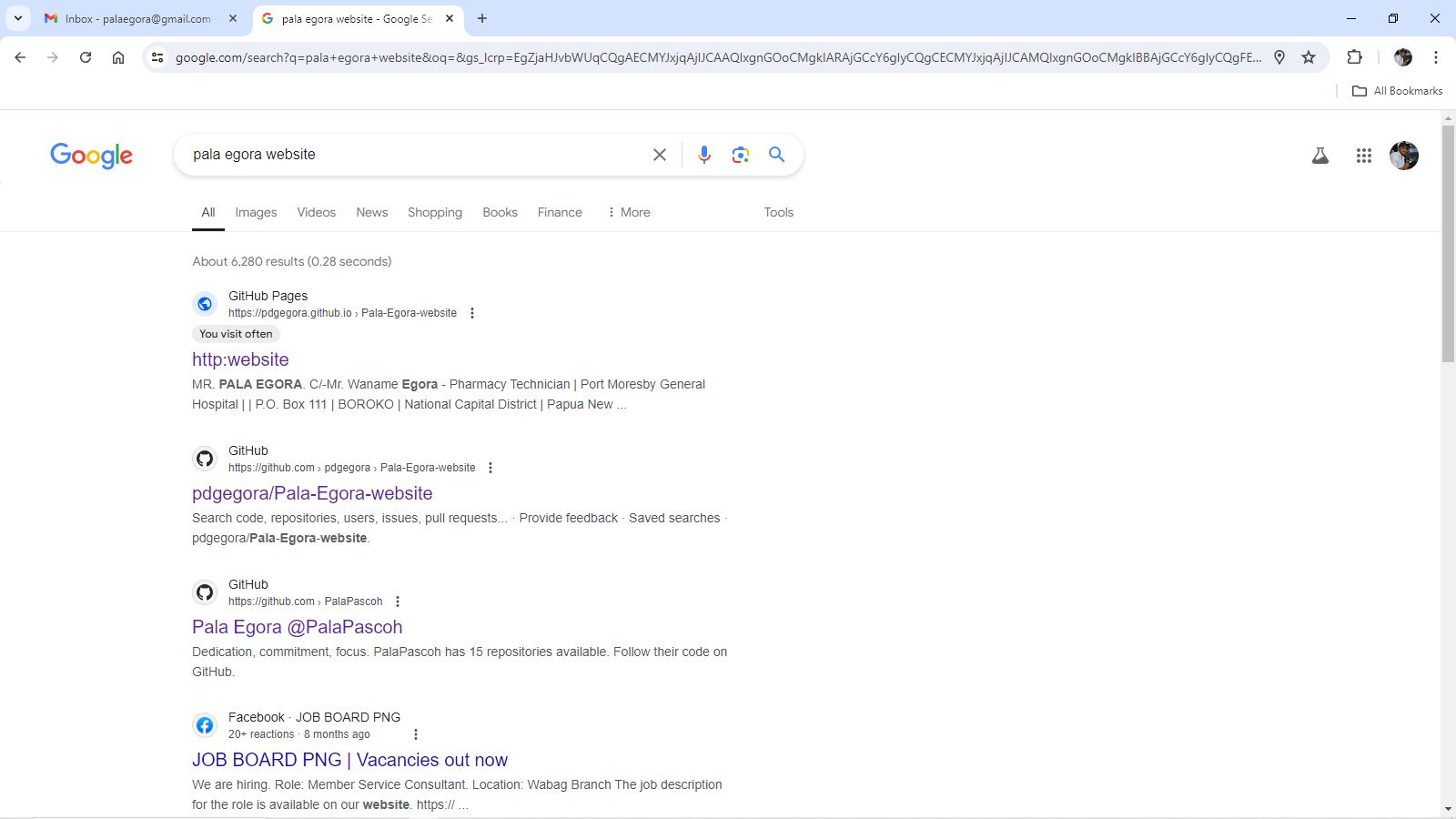Open new tab with plus button

click(x=482, y=18)
